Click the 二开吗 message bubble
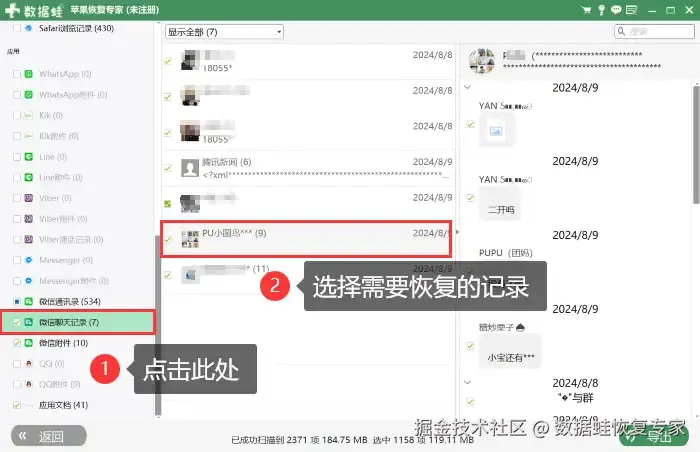Viewport: 700px width, 452px height. 500,205
